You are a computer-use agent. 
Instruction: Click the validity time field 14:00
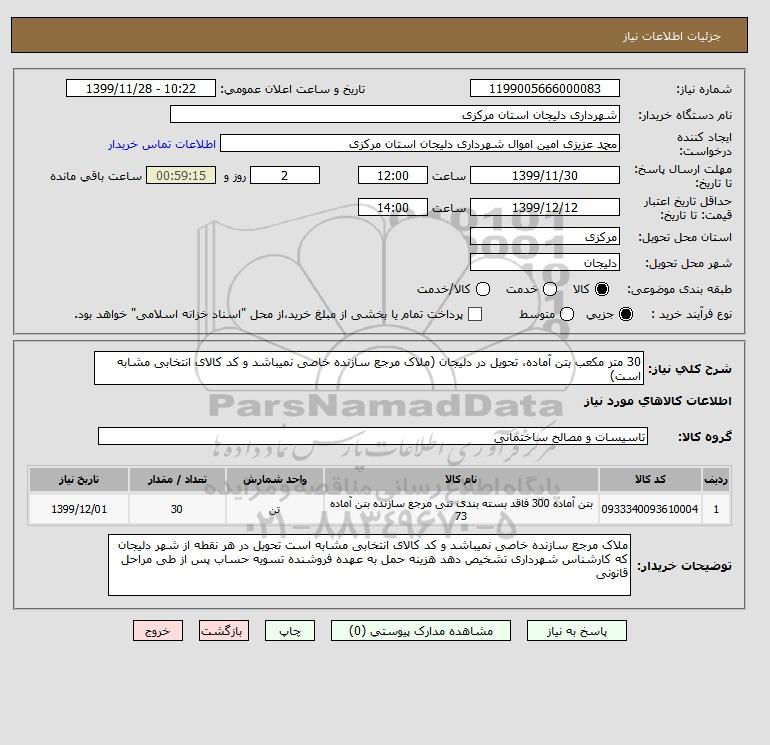(393, 207)
